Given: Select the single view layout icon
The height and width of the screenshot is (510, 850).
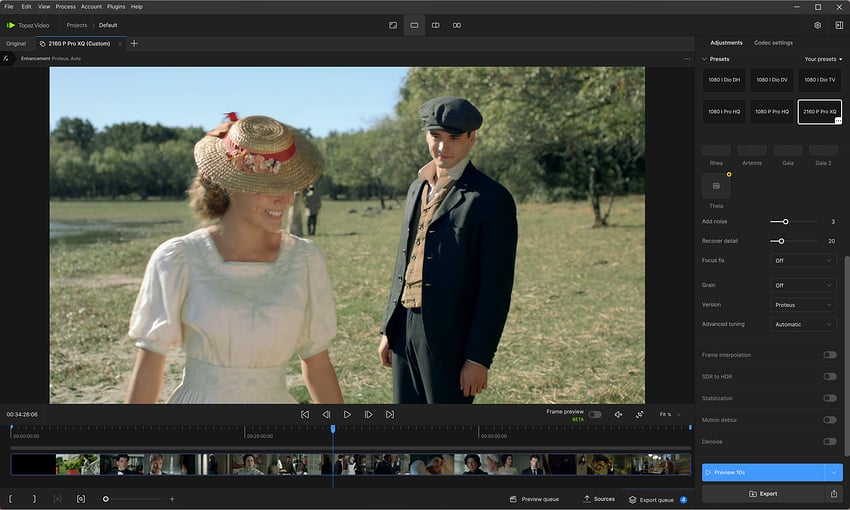Looking at the screenshot, I should [x=414, y=25].
